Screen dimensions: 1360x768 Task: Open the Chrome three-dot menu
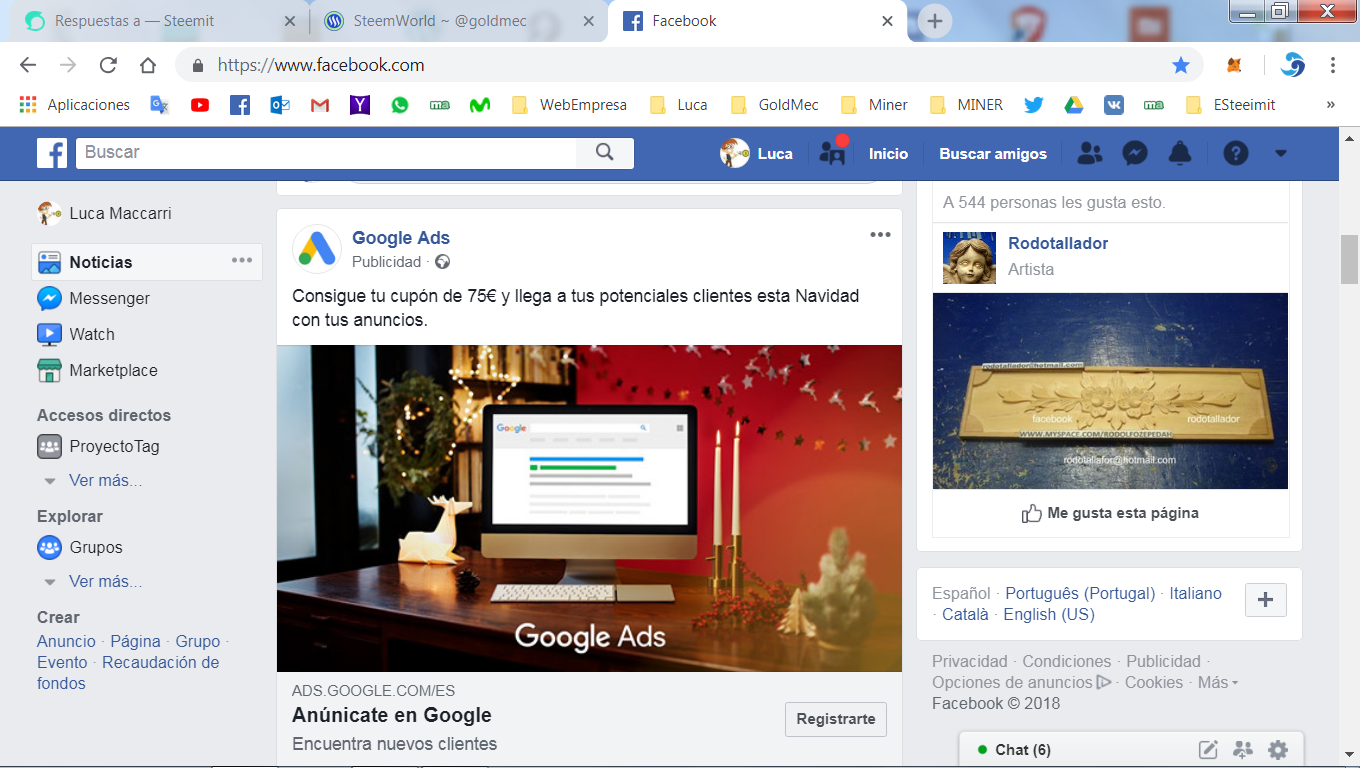point(1333,65)
